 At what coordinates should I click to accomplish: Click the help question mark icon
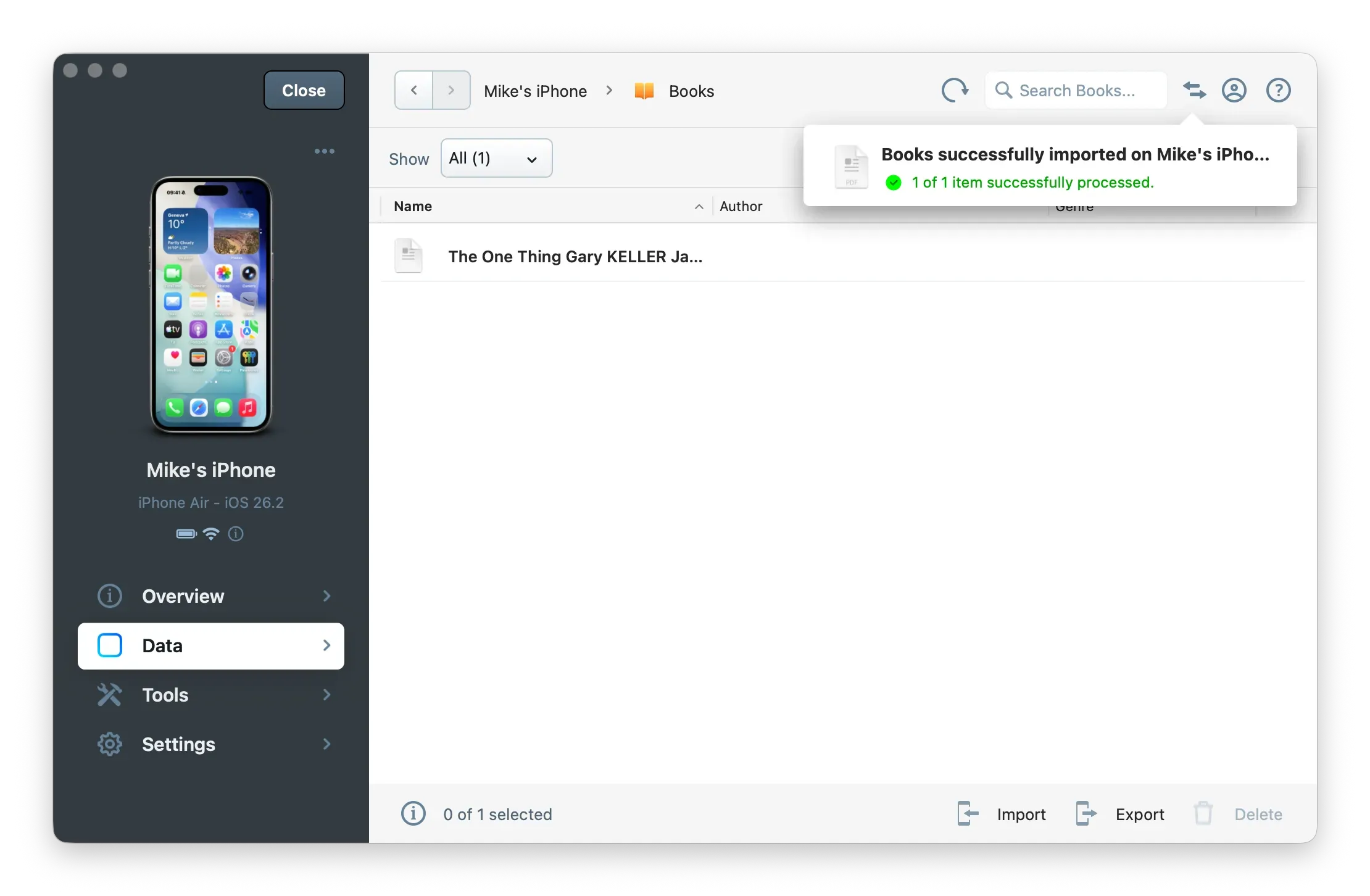1278,90
